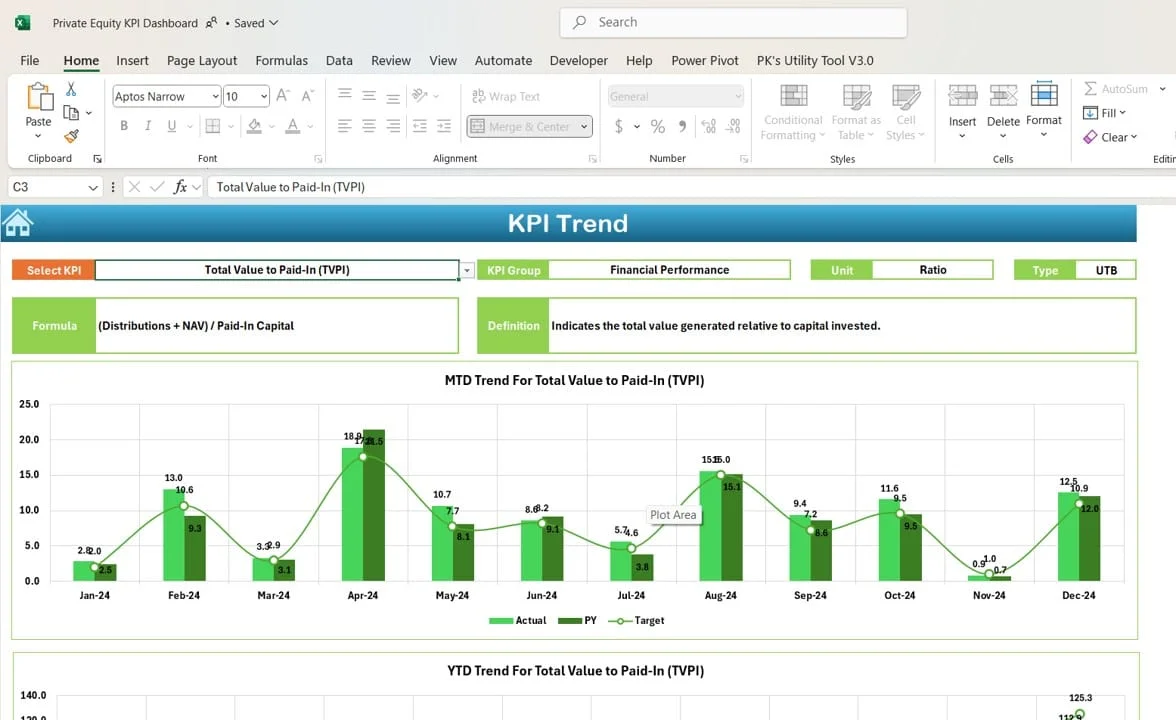Viewport: 1176px width, 720px height.
Task: Toggle Underline formatting
Action: click(x=172, y=126)
